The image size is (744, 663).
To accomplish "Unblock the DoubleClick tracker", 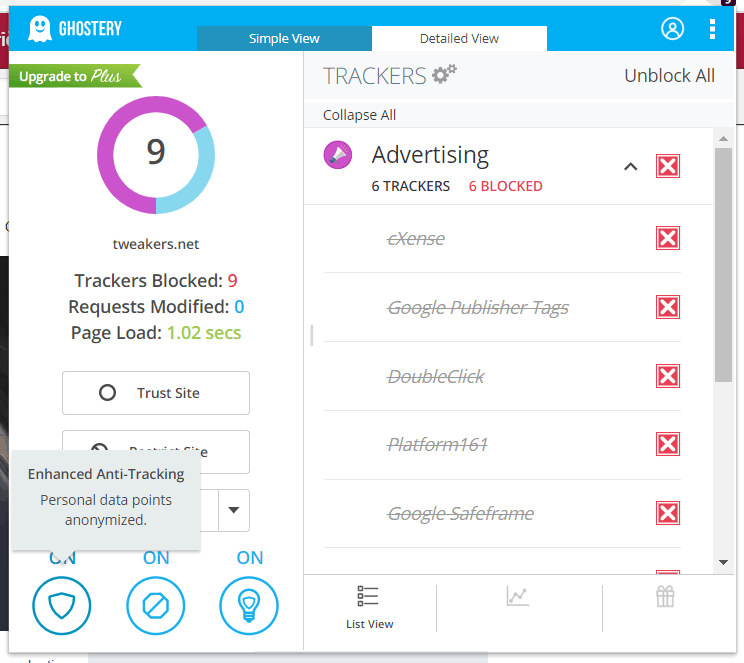I will point(668,376).
